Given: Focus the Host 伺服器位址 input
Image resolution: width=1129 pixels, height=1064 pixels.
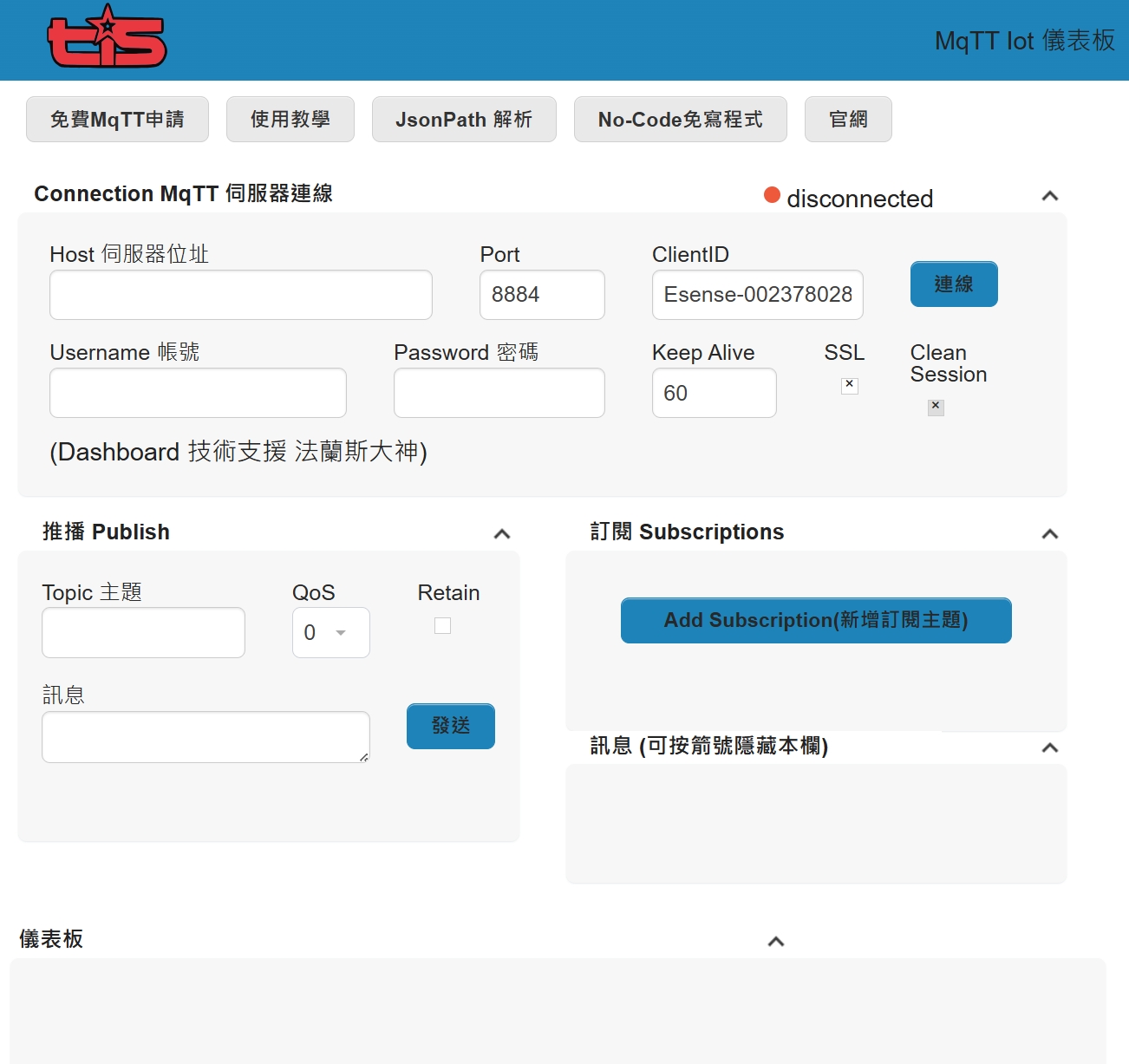Looking at the screenshot, I should (x=241, y=295).
